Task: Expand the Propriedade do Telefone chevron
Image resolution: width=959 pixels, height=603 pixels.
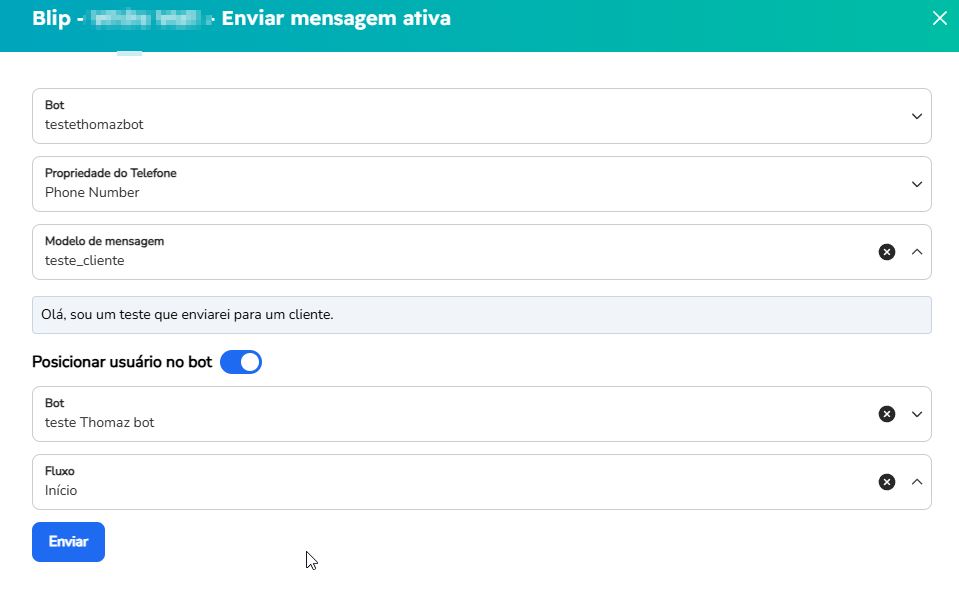Action: tap(916, 184)
